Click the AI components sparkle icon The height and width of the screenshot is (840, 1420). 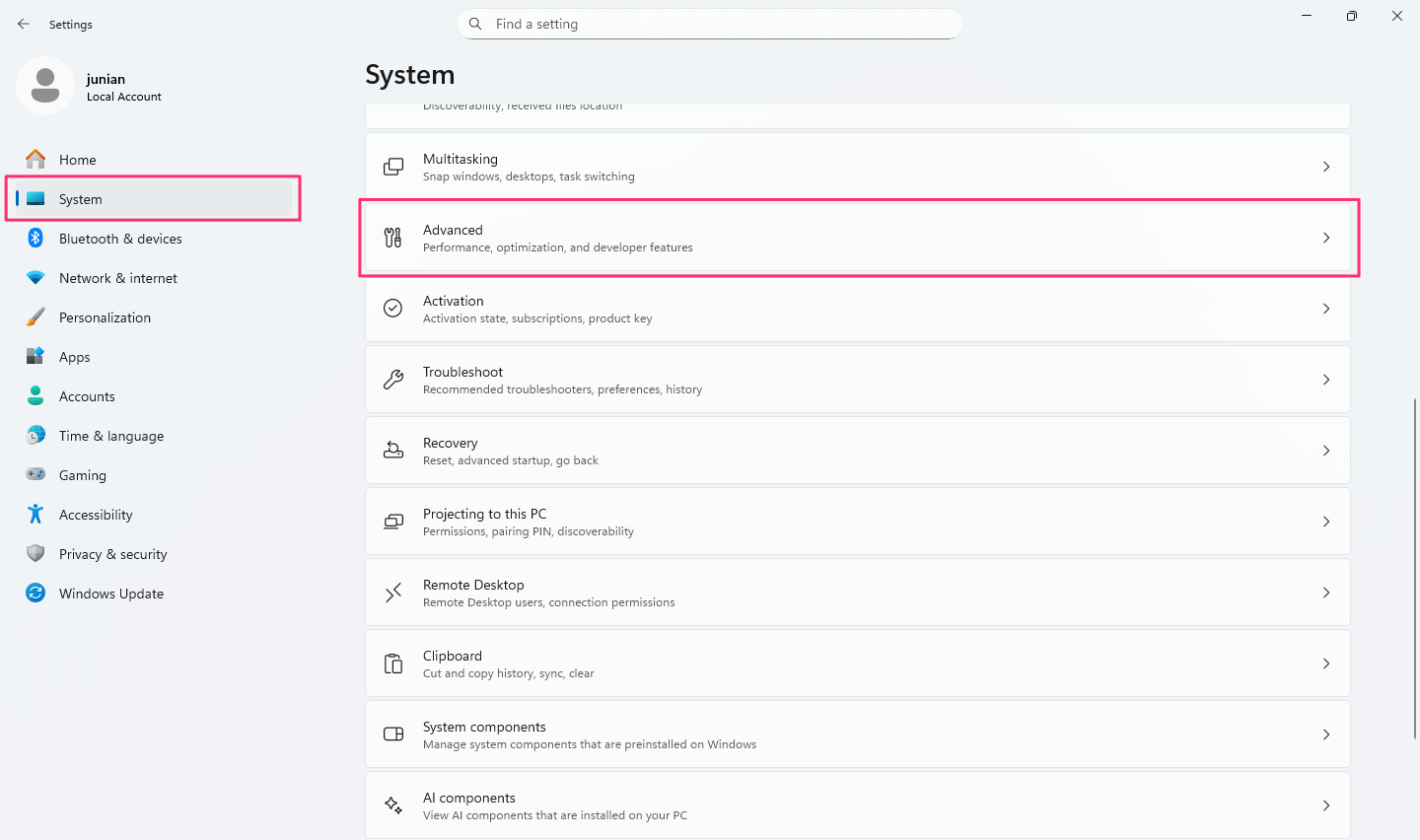393,805
